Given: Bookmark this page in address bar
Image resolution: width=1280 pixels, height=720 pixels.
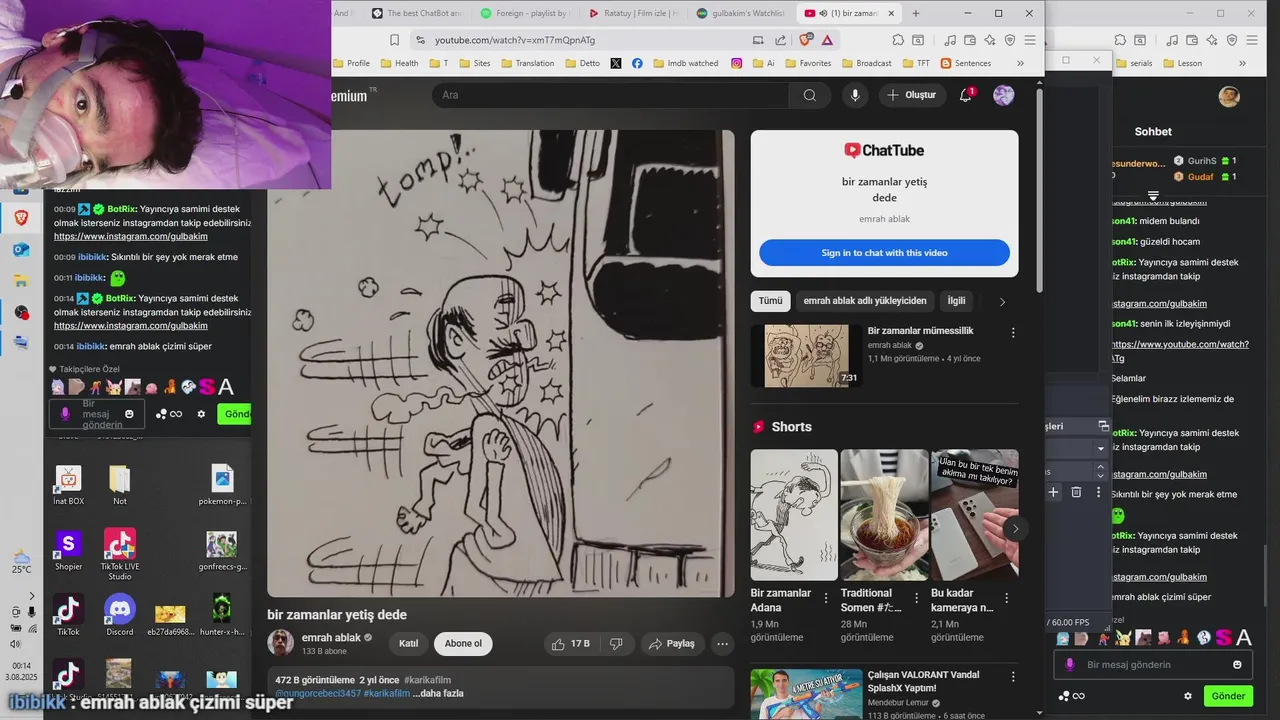Looking at the screenshot, I should tap(395, 40).
